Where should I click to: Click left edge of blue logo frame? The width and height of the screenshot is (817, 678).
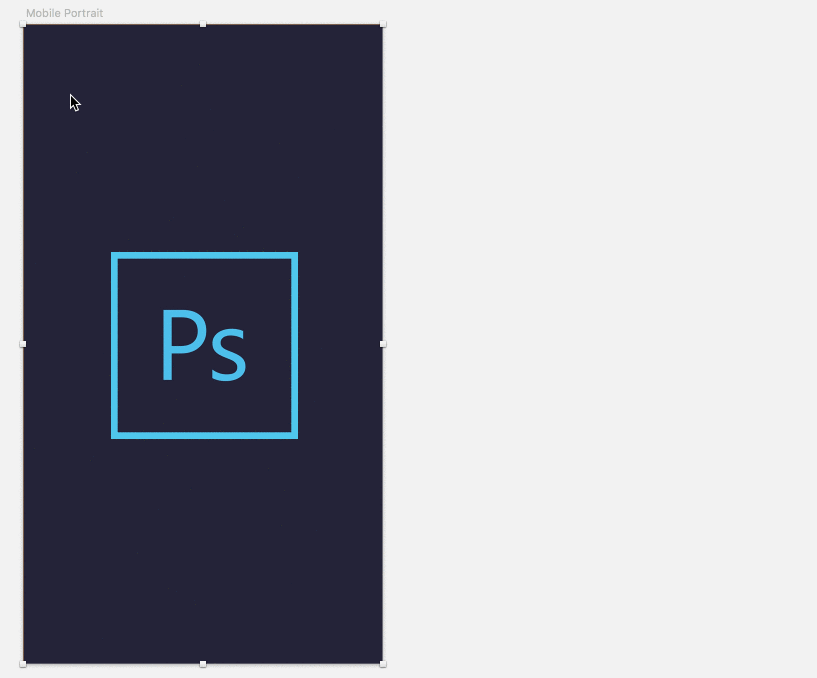115,346
